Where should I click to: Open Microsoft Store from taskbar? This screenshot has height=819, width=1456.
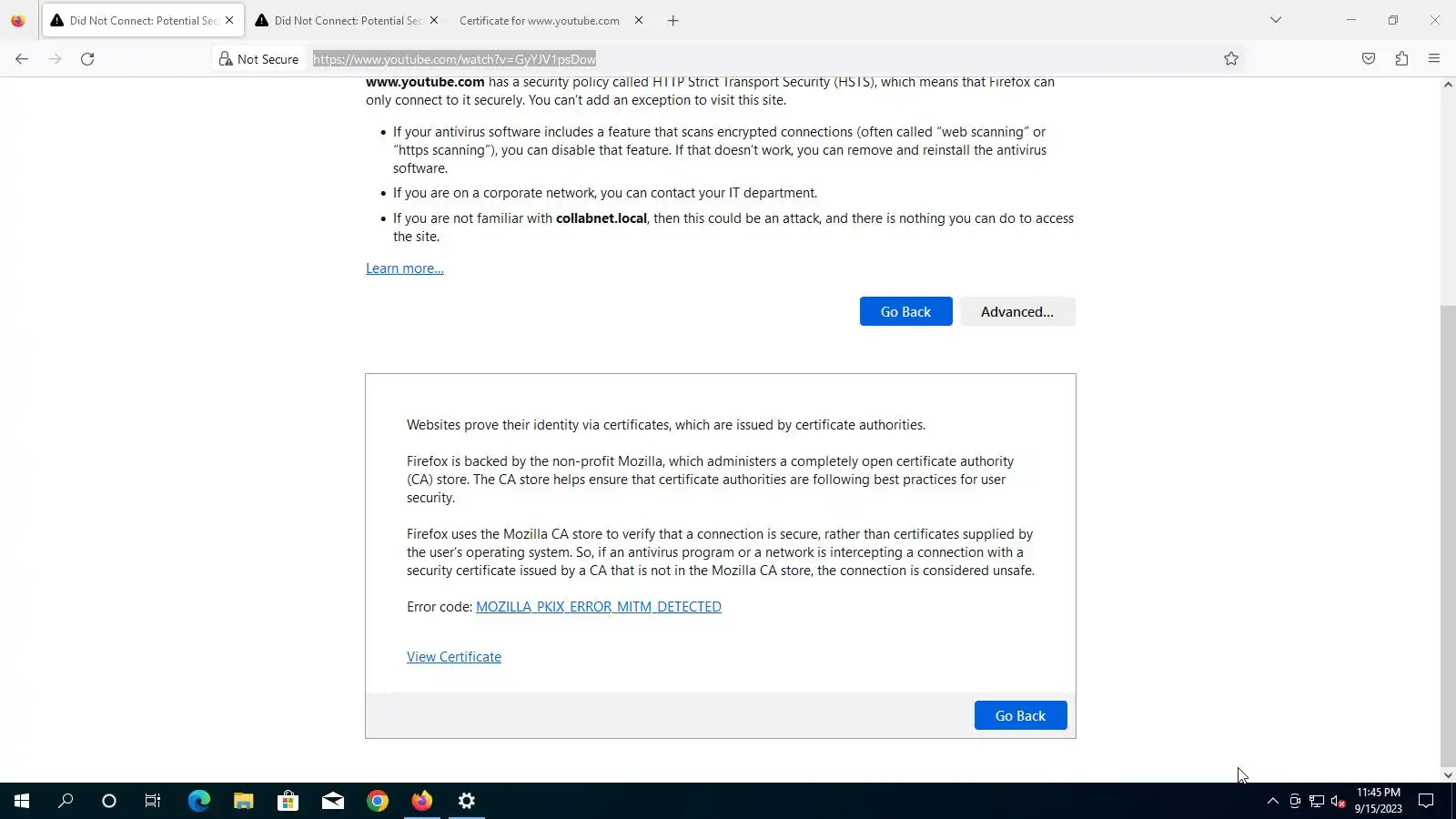(288, 801)
